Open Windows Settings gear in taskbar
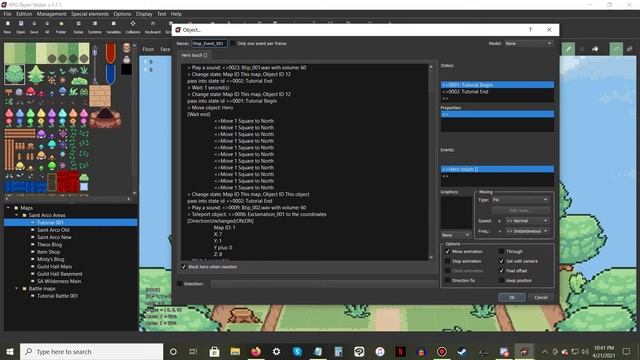Viewport: 640px width, 360px height. [276, 351]
